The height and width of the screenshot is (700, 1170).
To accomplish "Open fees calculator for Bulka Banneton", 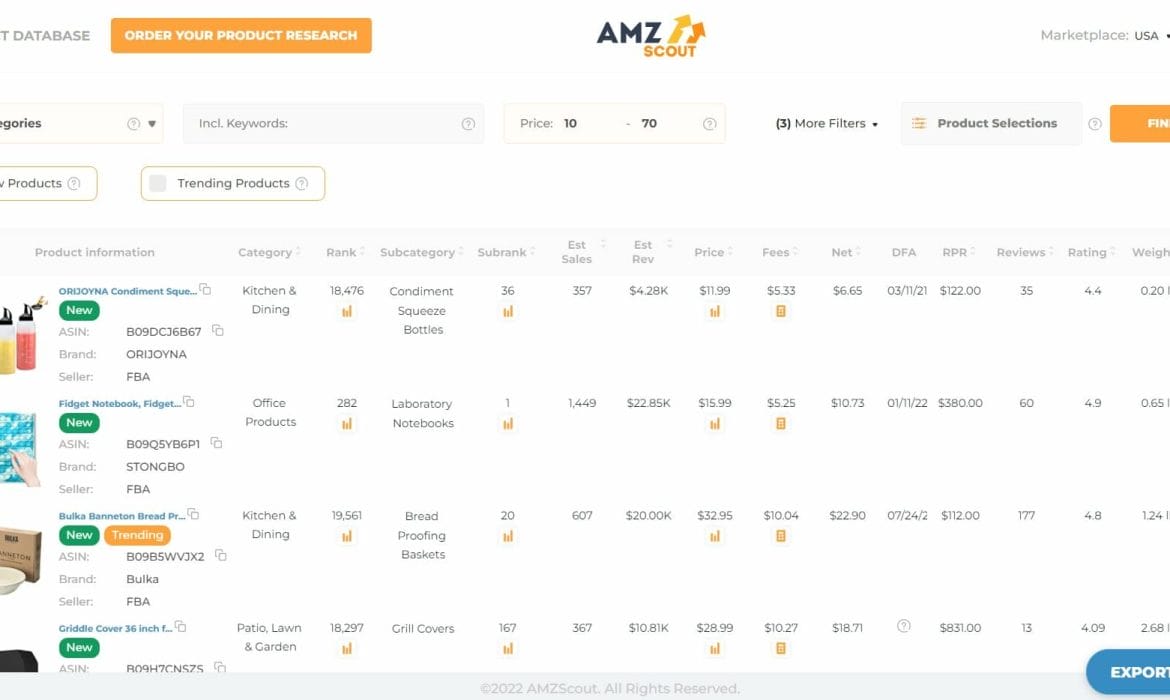I will click(x=781, y=536).
